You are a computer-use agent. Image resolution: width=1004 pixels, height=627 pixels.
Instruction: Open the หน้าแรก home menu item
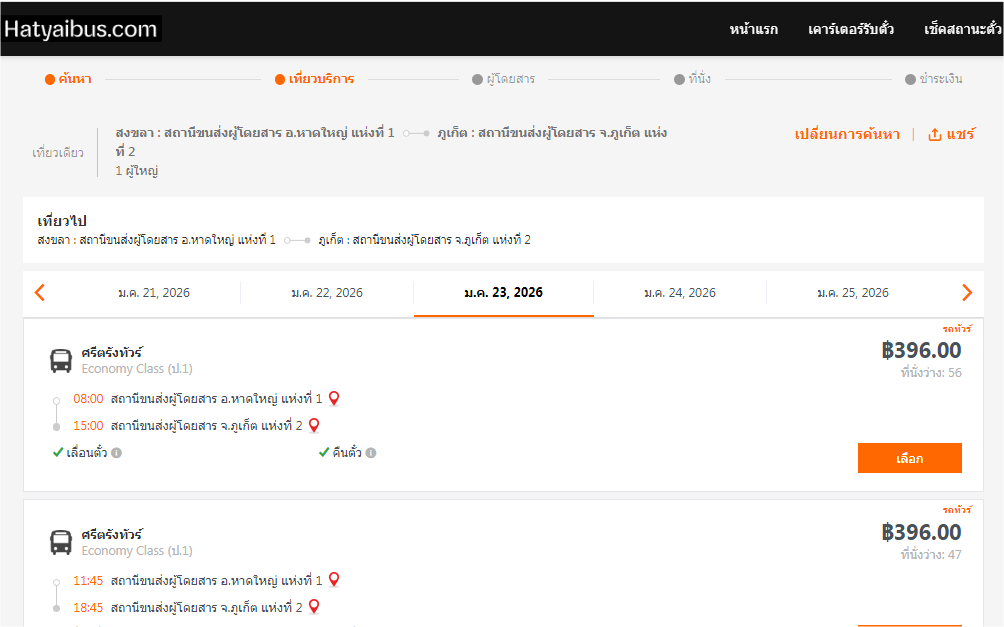pyautogui.click(x=753, y=29)
